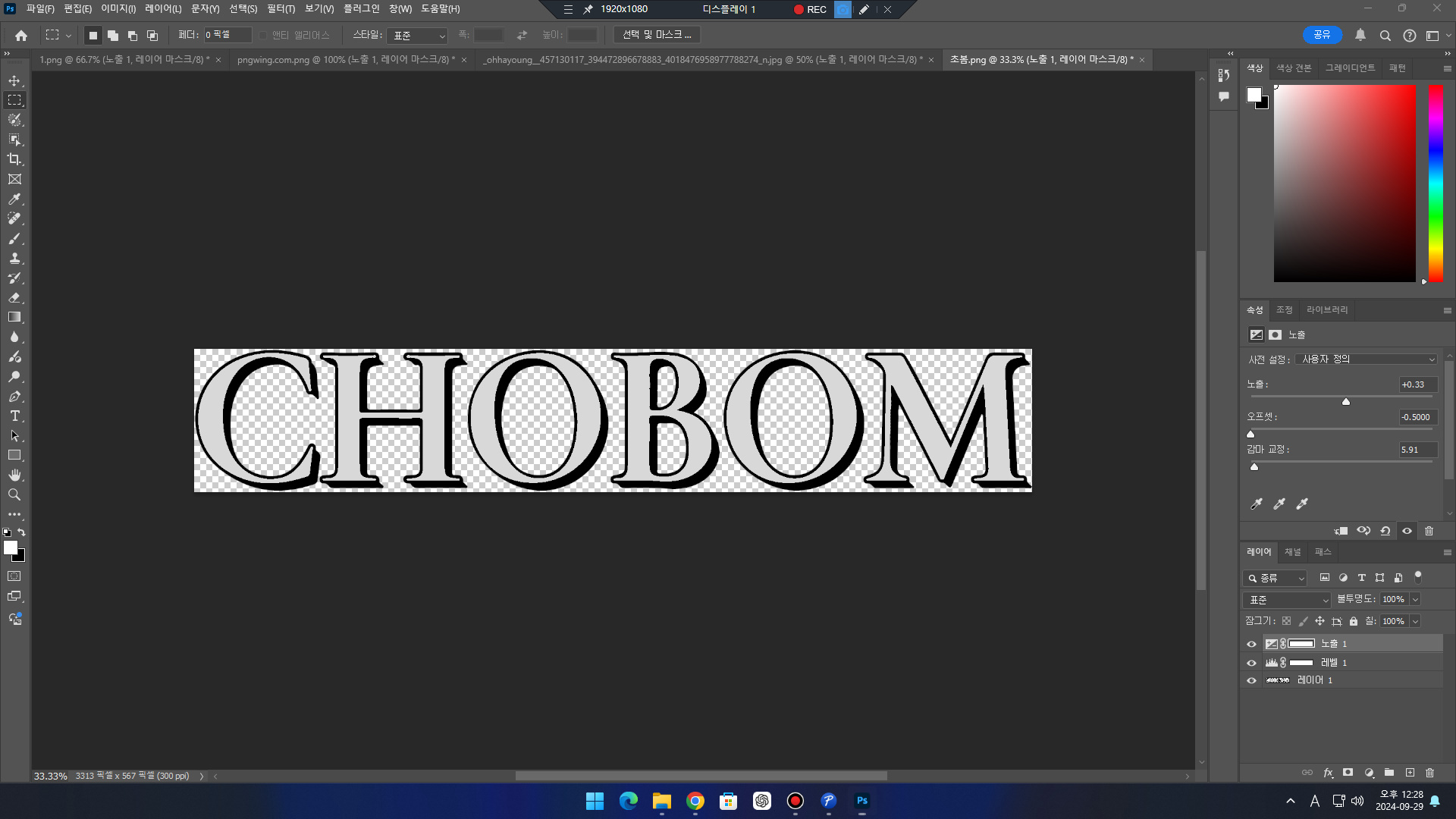Select the Eraser tool

pyautogui.click(x=14, y=297)
